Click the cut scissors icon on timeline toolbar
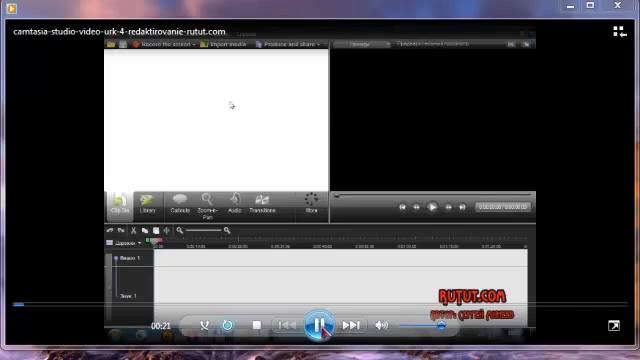This screenshot has height=360, width=640. 133,231
